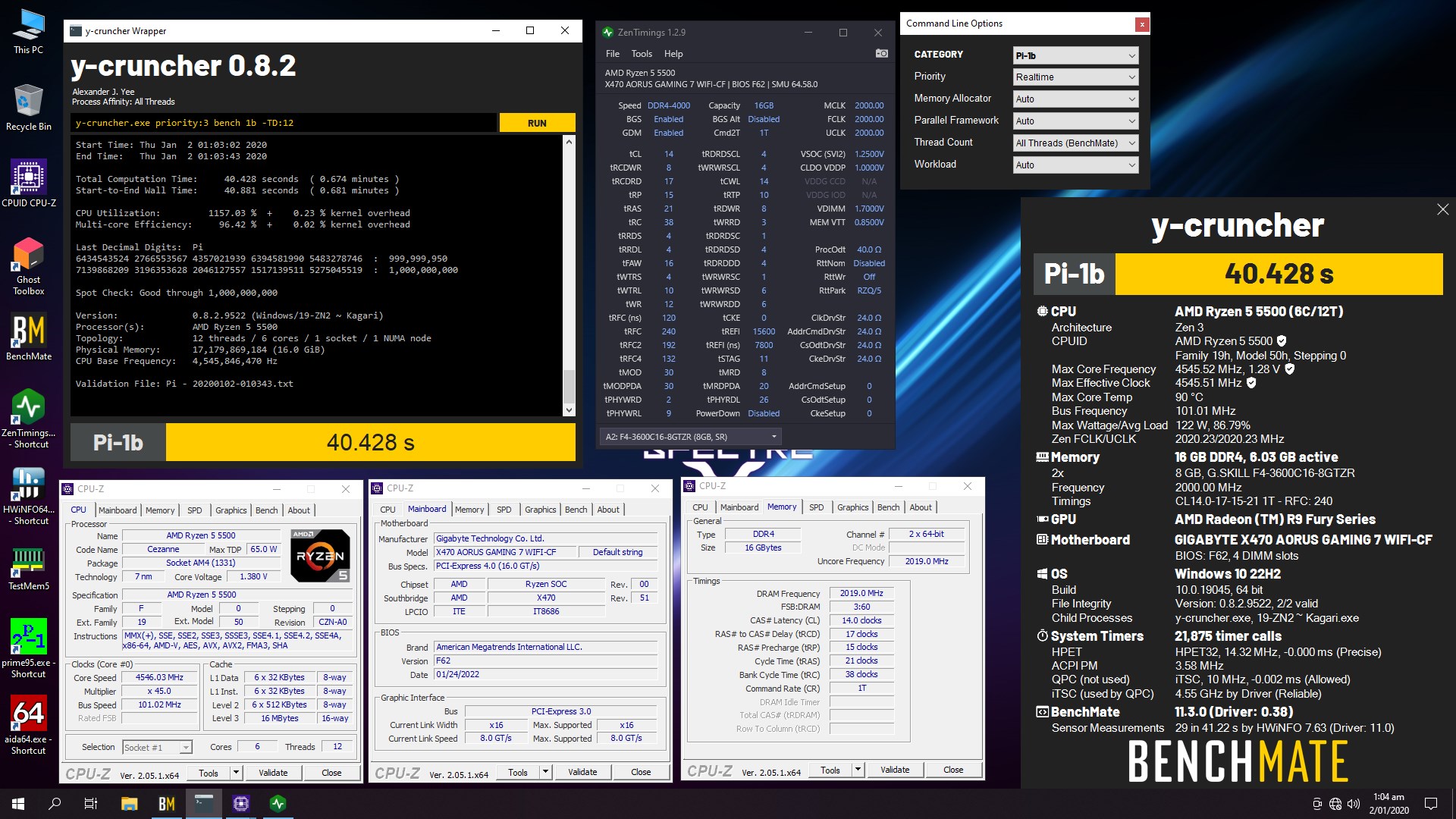Open the Ghost Toolbox desktop icon

click(29, 265)
